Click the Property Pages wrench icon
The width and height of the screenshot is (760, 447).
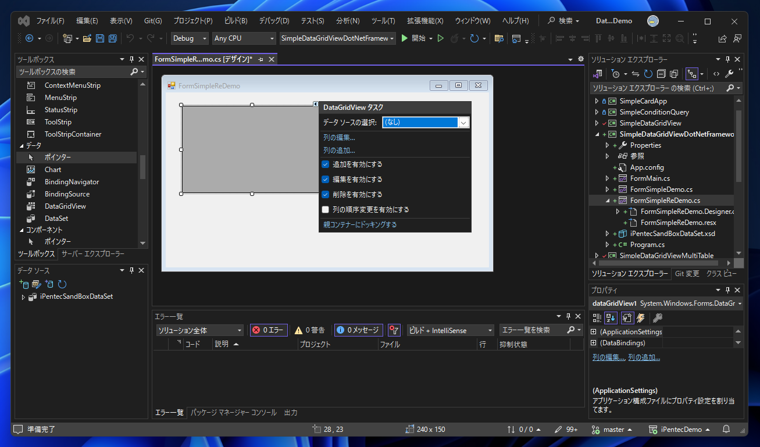(657, 318)
